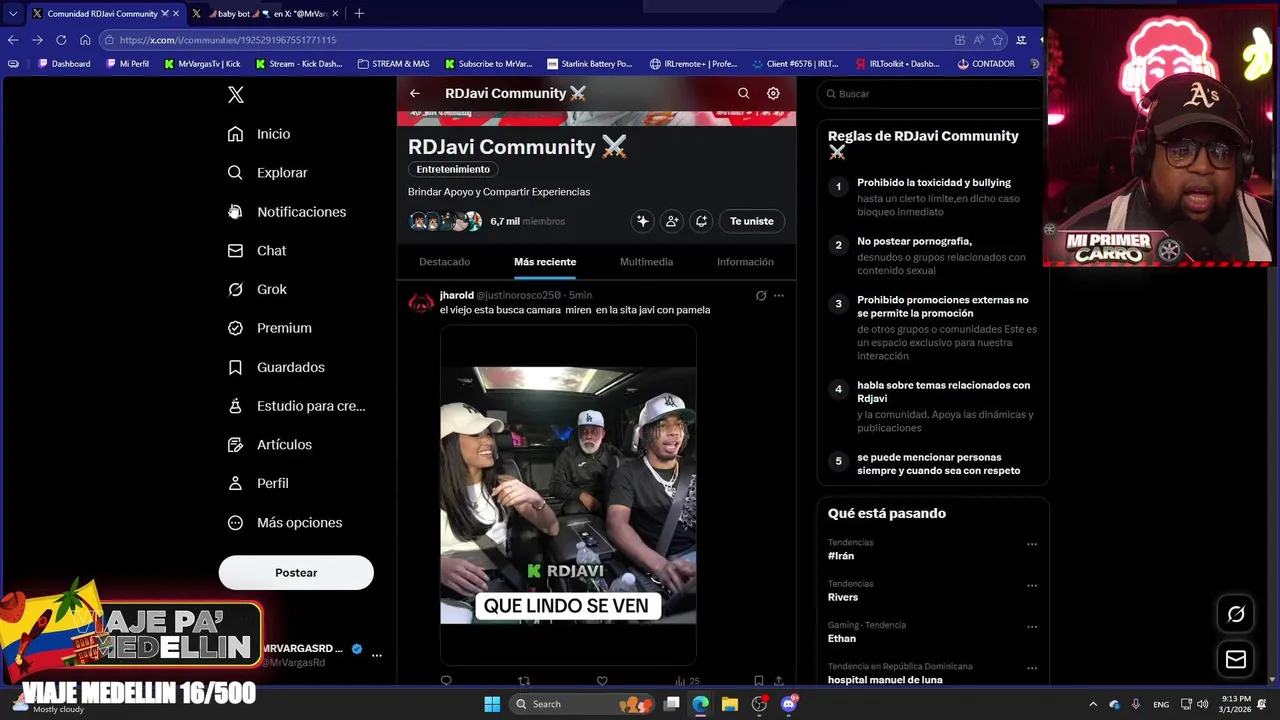Open the community settings gear icon
The width and height of the screenshot is (1280, 720).
click(x=773, y=93)
